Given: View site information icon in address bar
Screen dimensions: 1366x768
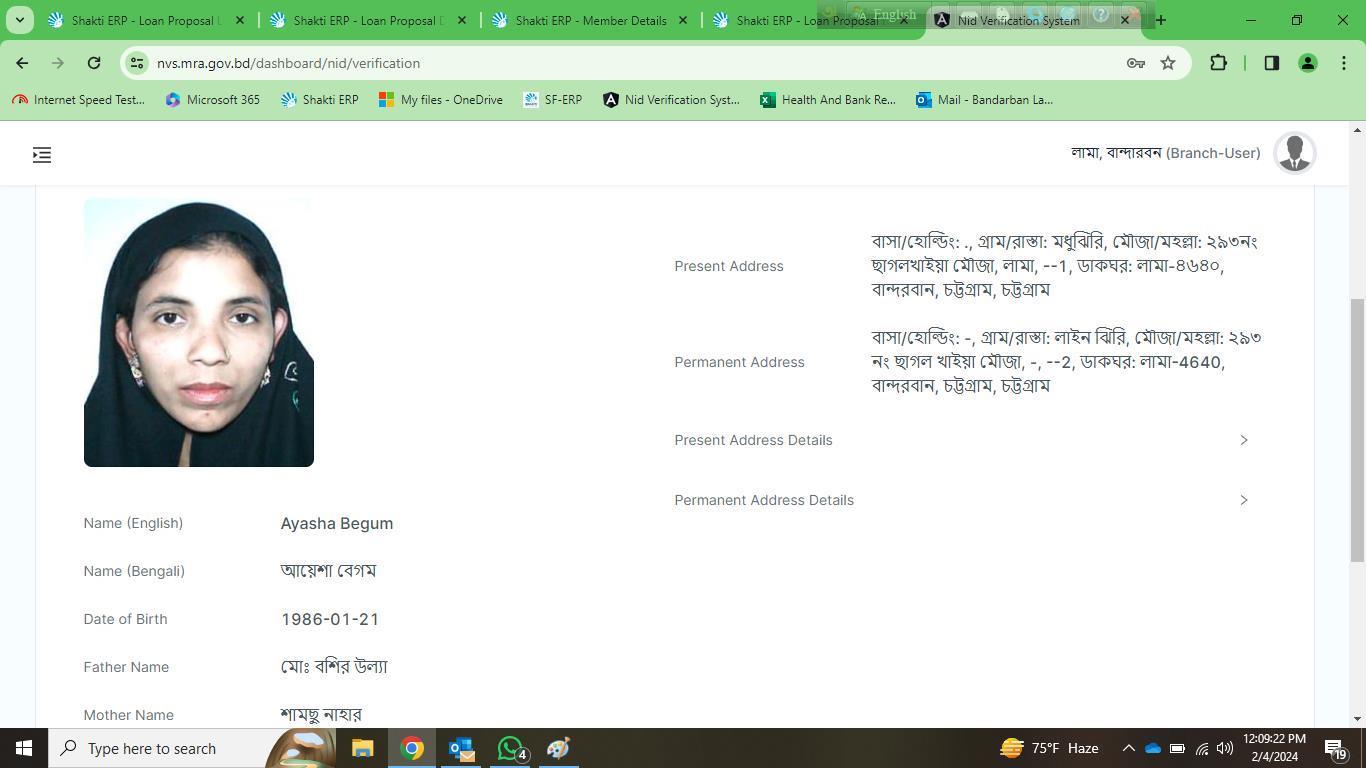Looking at the screenshot, I should click(138, 63).
